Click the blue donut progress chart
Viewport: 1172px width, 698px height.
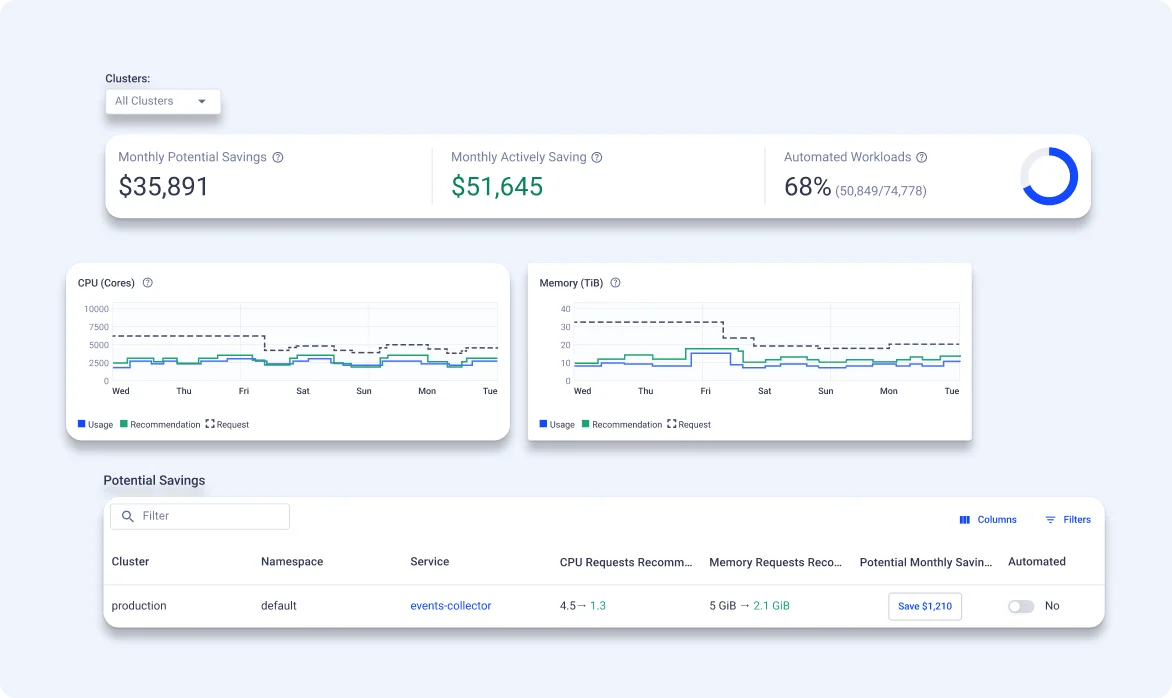(1049, 176)
